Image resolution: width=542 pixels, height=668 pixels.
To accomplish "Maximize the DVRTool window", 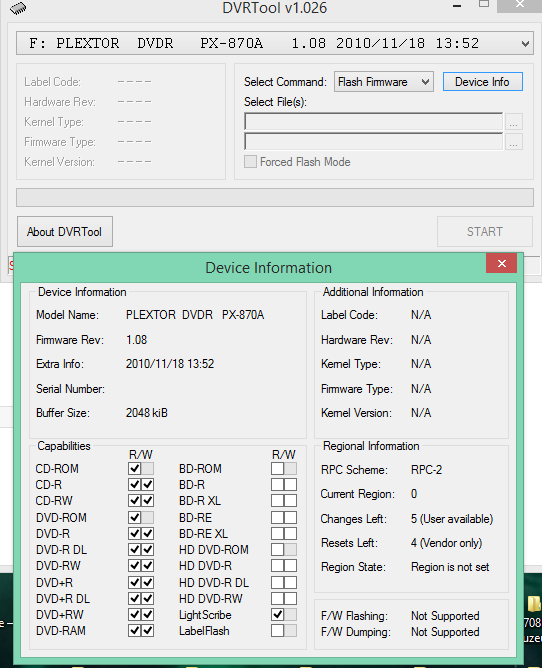I will click(x=484, y=4).
